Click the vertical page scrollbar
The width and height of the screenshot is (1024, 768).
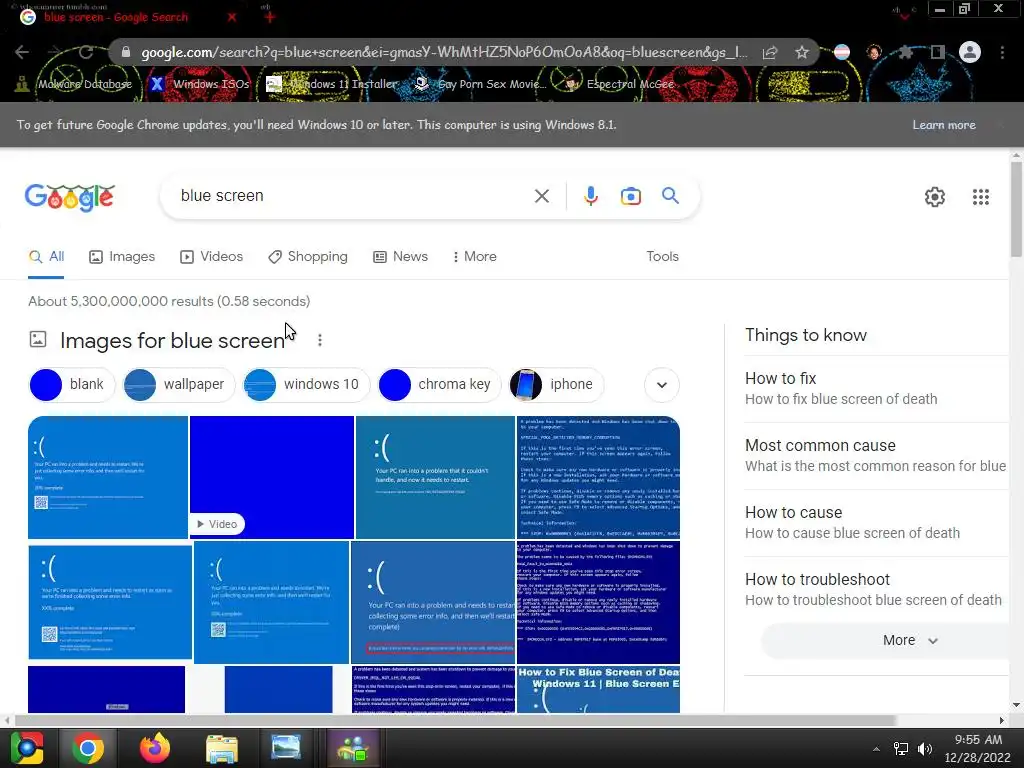coord(1016,209)
